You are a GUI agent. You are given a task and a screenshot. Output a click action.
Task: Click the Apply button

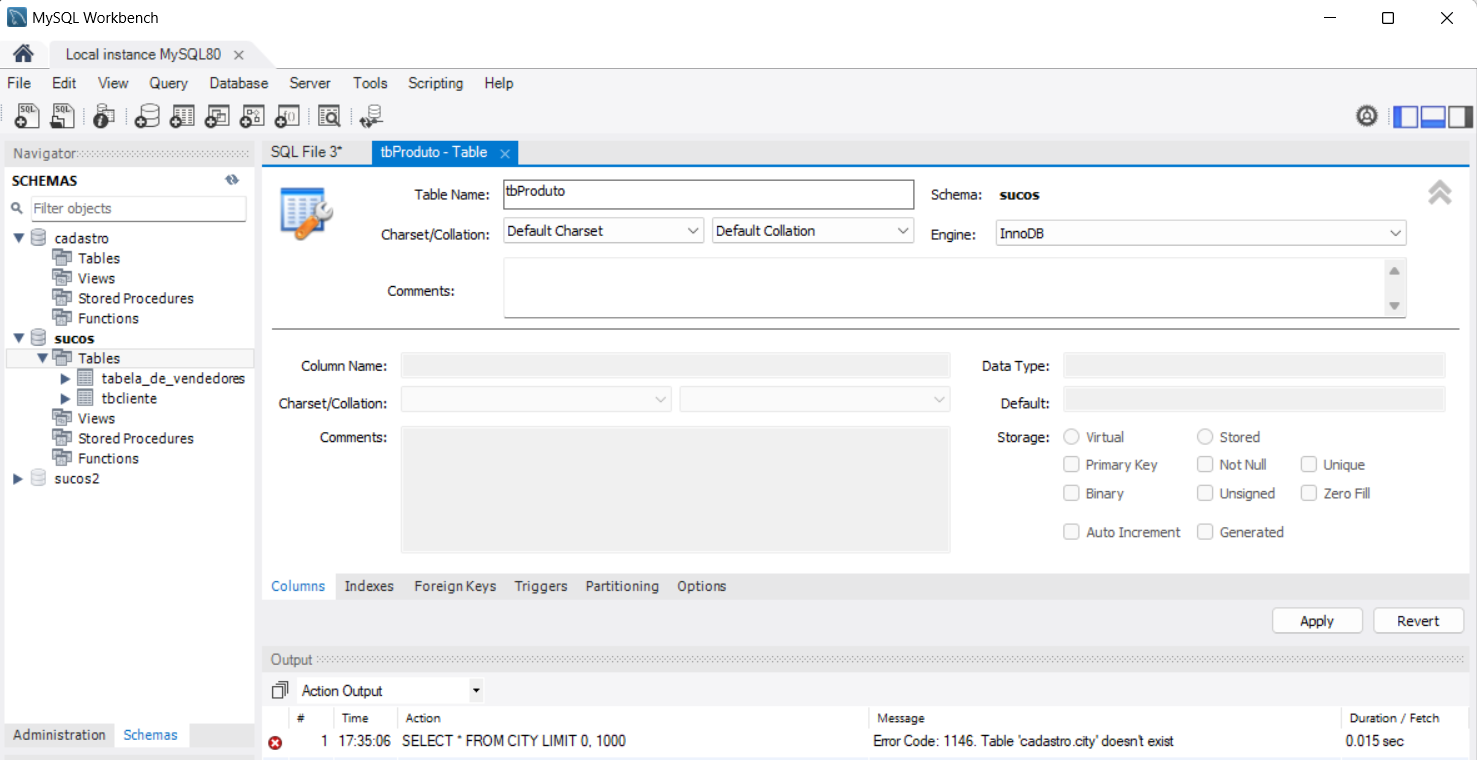coord(1317,621)
